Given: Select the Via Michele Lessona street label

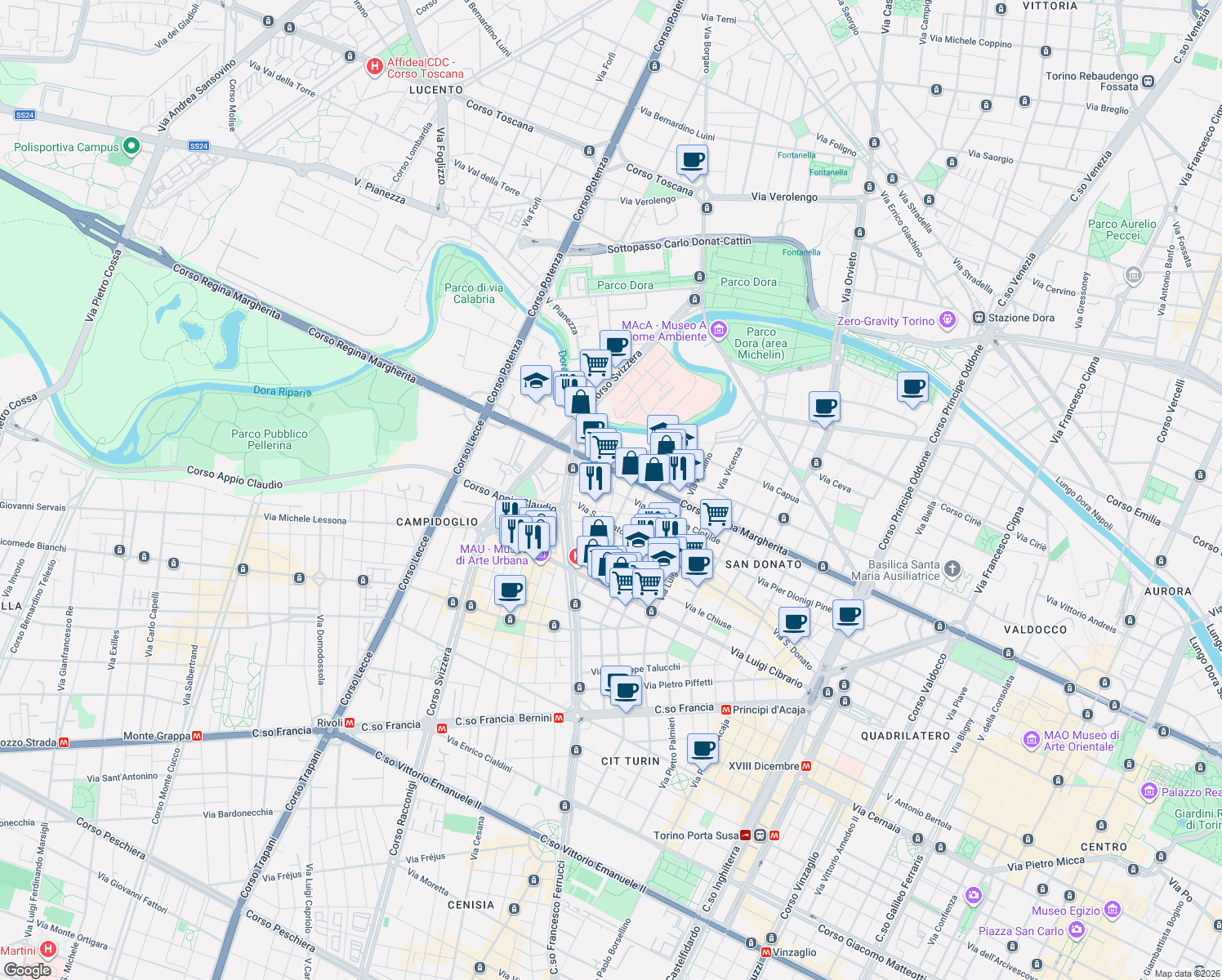Looking at the screenshot, I should point(305,519).
